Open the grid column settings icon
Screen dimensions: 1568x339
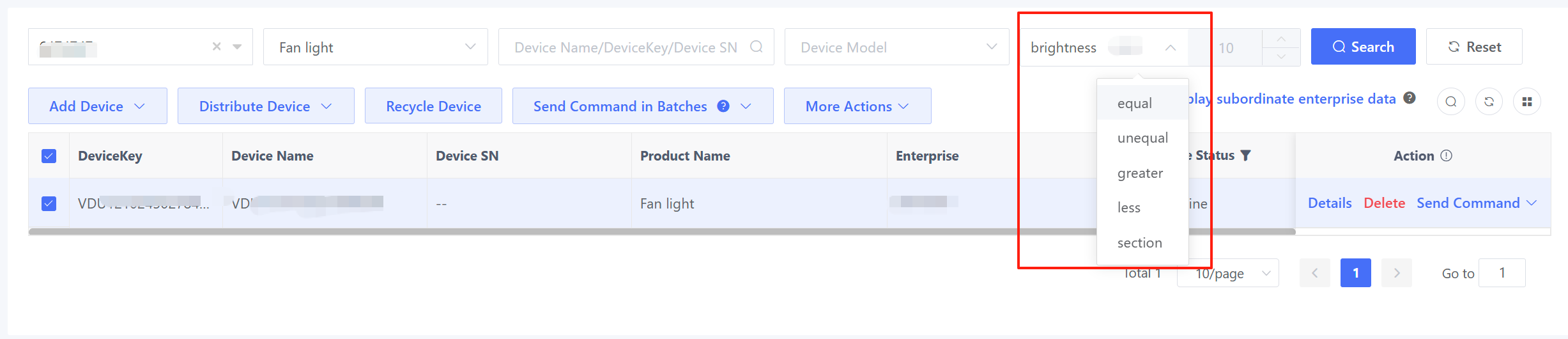pyautogui.click(x=1527, y=102)
